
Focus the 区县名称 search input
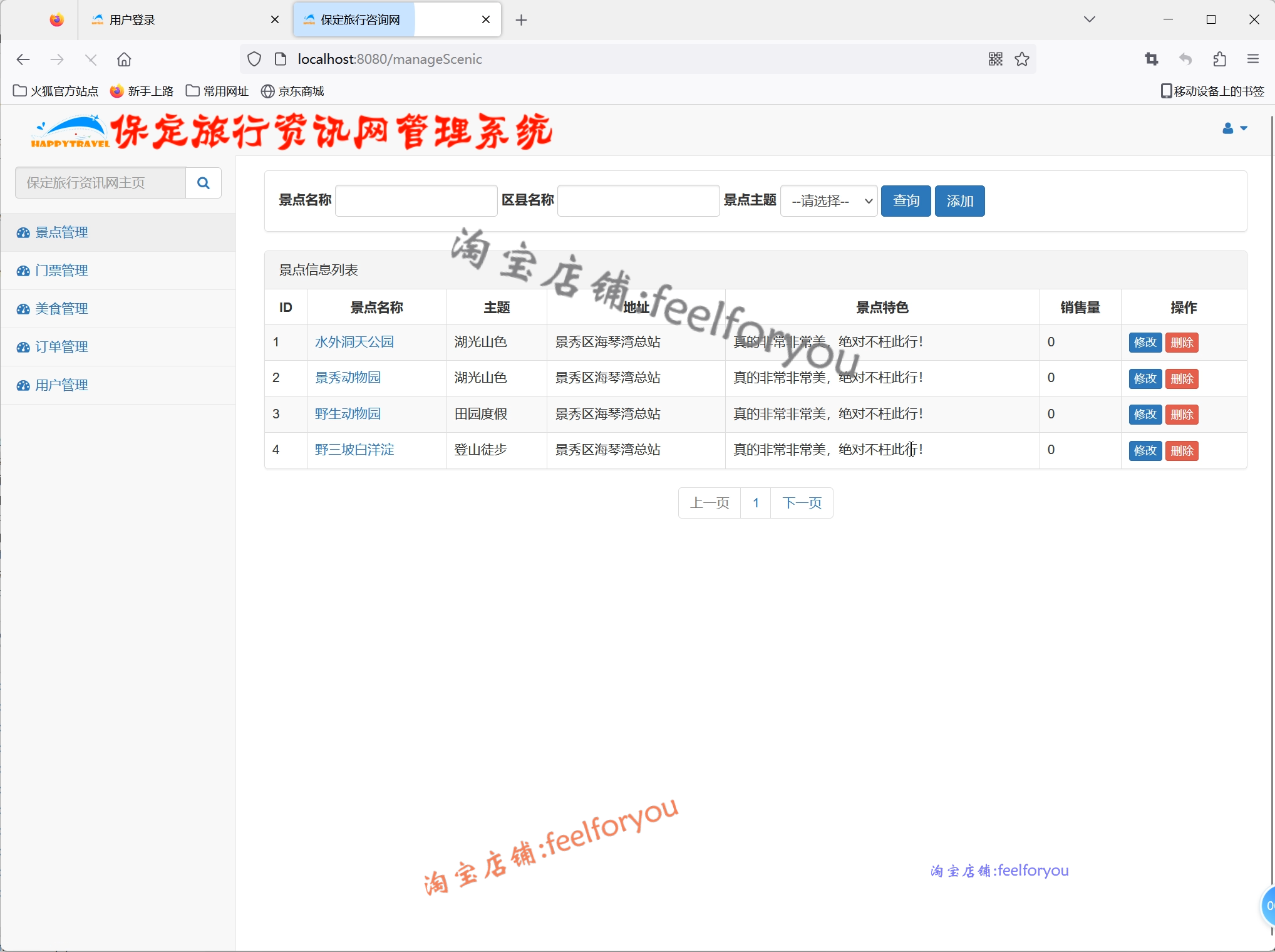tap(638, 201)
